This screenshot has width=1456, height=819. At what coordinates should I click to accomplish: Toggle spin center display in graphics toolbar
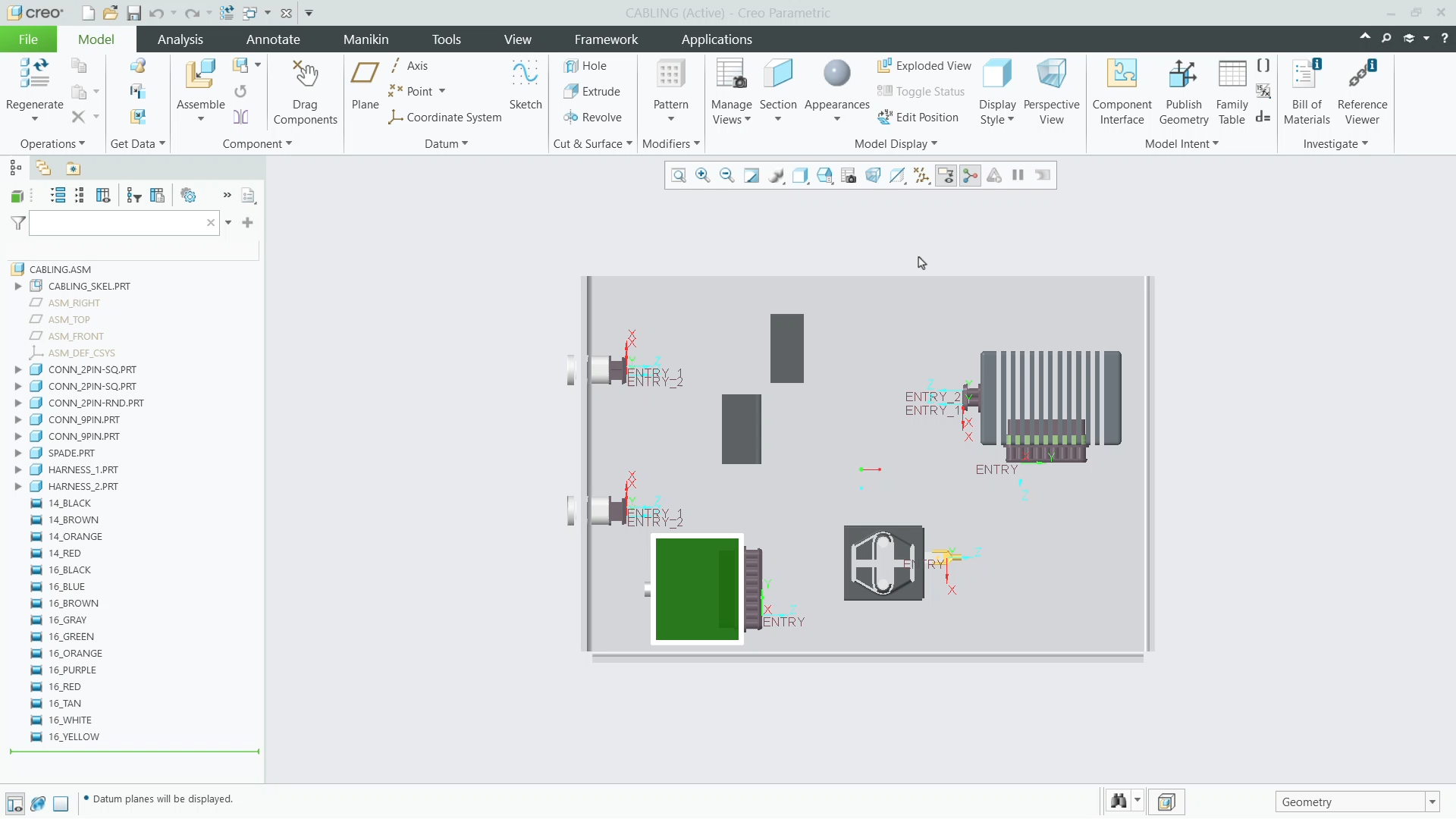pyautogui.click(x=971, y=176)
